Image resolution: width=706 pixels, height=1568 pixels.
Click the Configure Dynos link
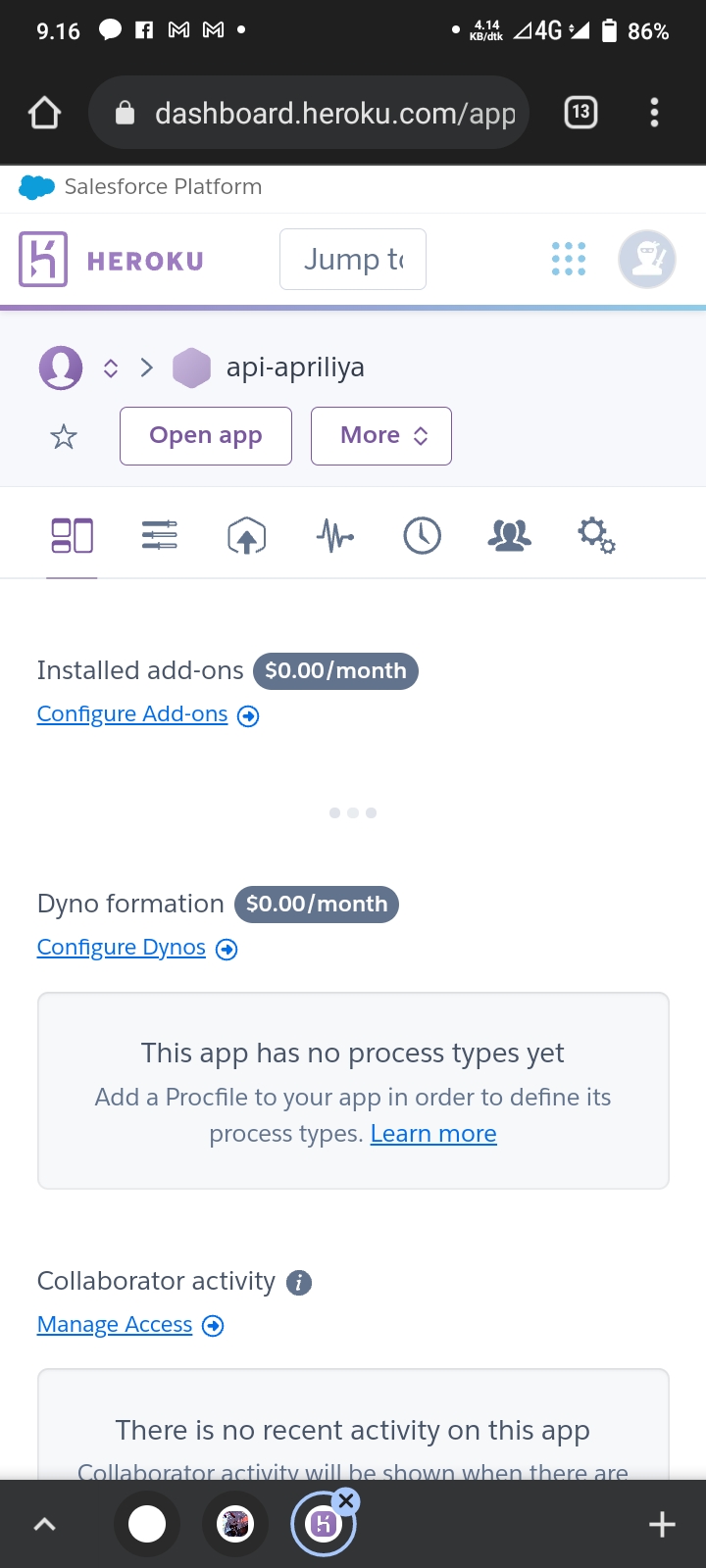coord(122,948)
